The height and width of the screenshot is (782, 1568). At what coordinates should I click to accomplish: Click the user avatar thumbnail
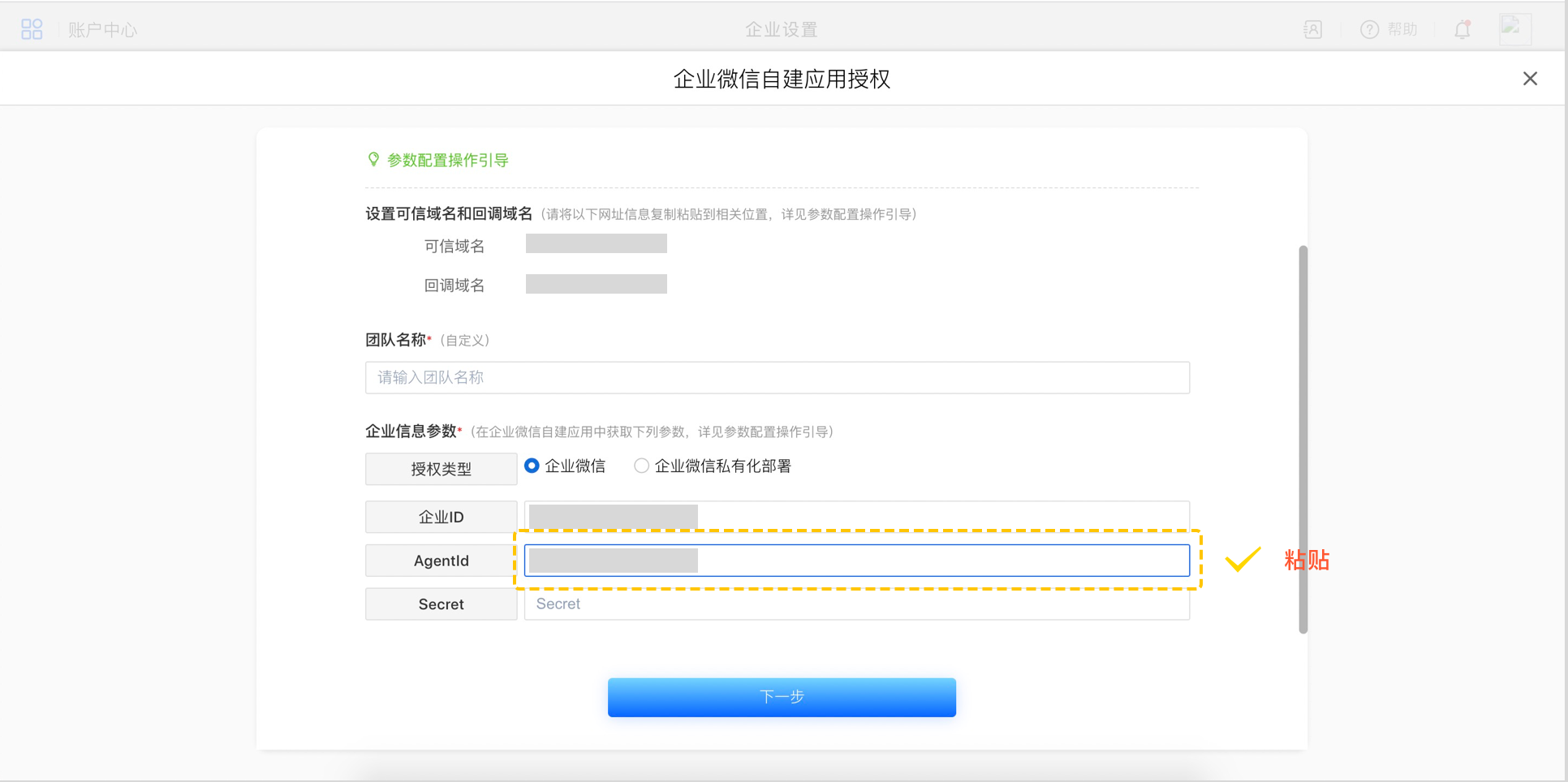[x=1514, y=29]
